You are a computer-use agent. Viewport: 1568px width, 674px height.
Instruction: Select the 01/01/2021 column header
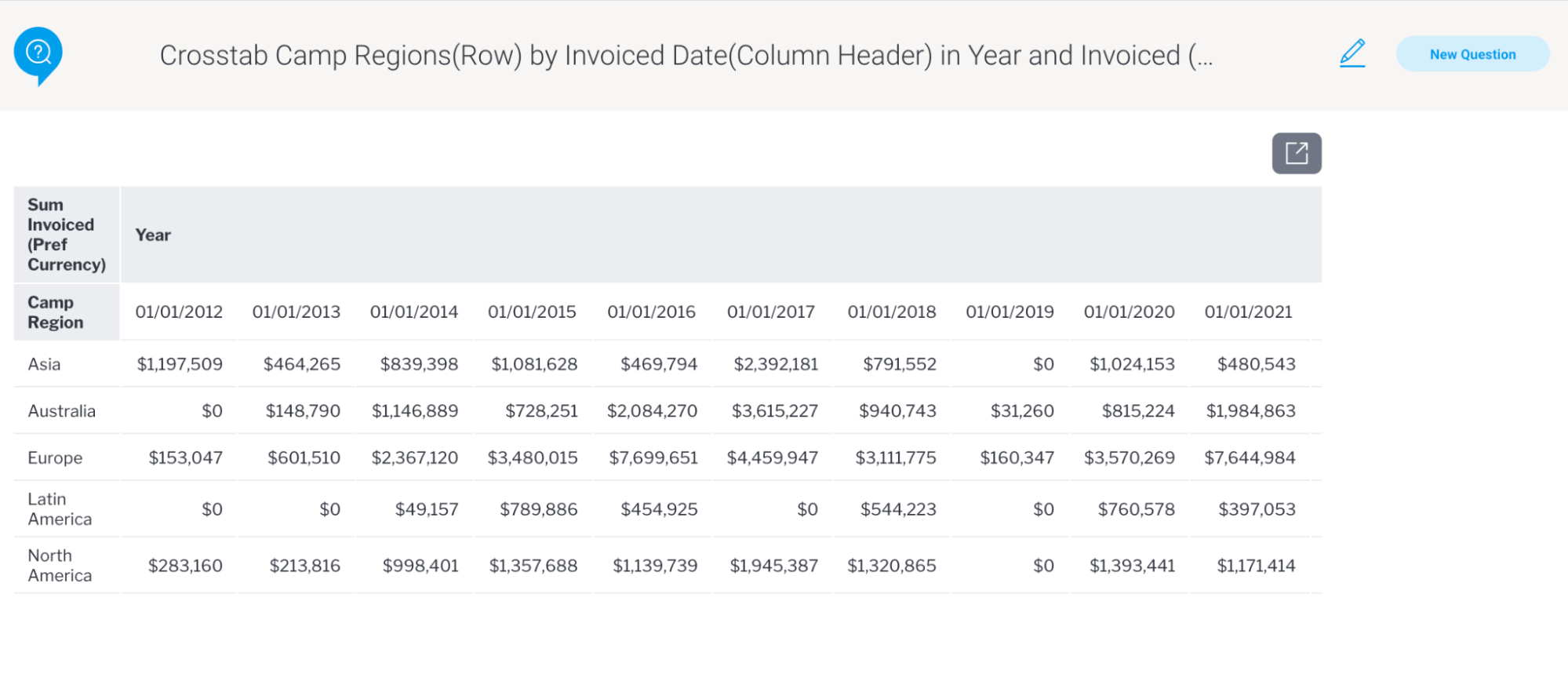point(1248,312)
